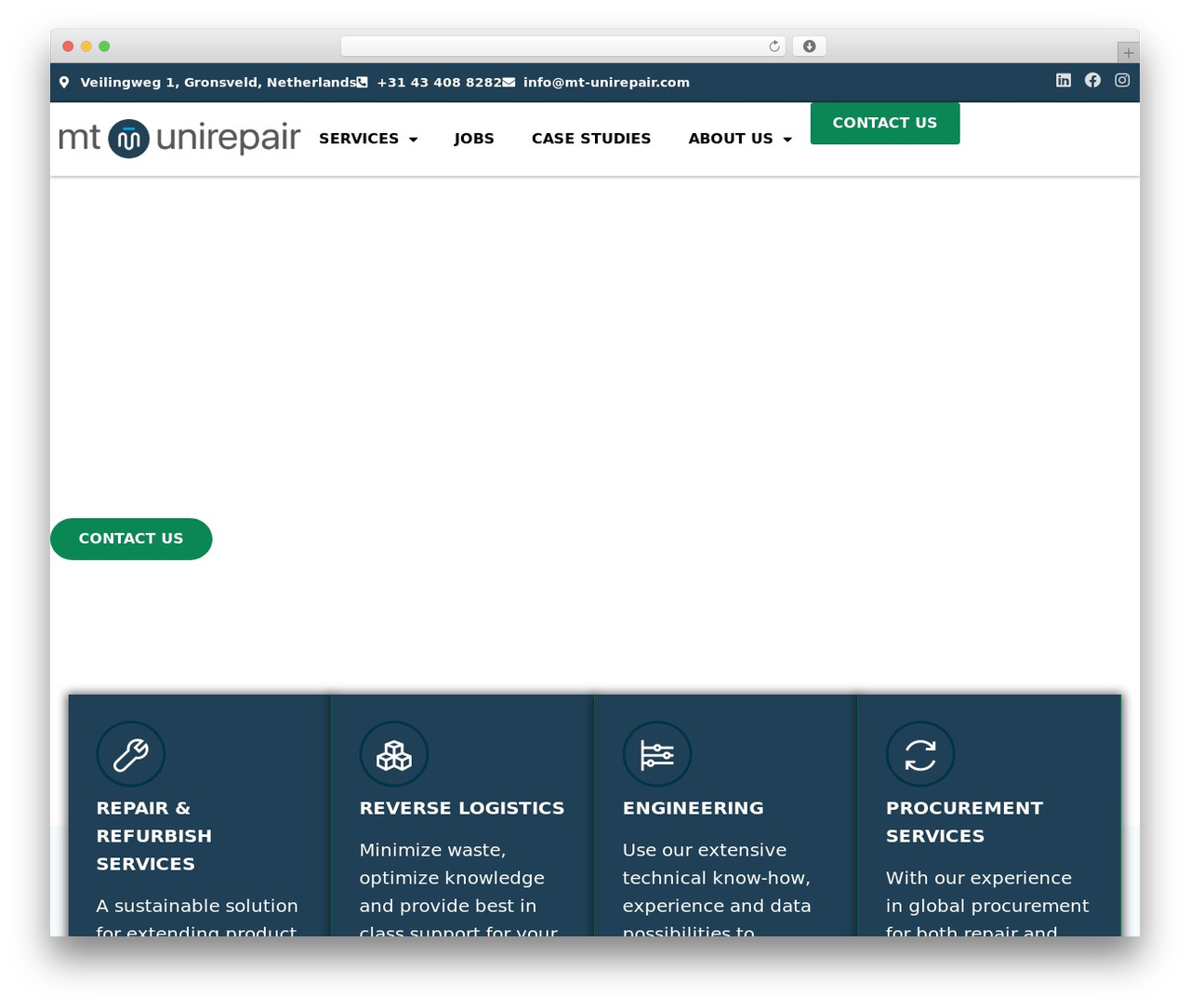Go to the Case Studies page
Viewport: 1190px width, 1008px height.
click(591, 139)
